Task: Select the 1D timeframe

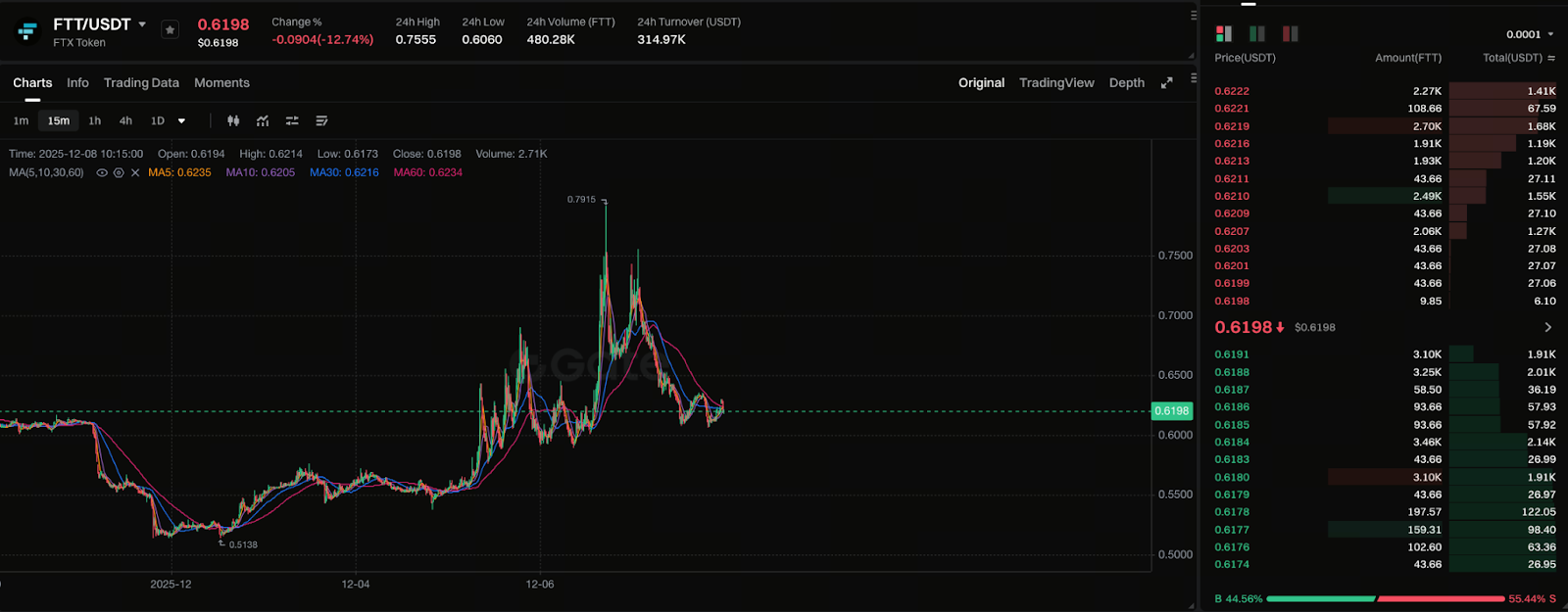Action: [158, 120]
